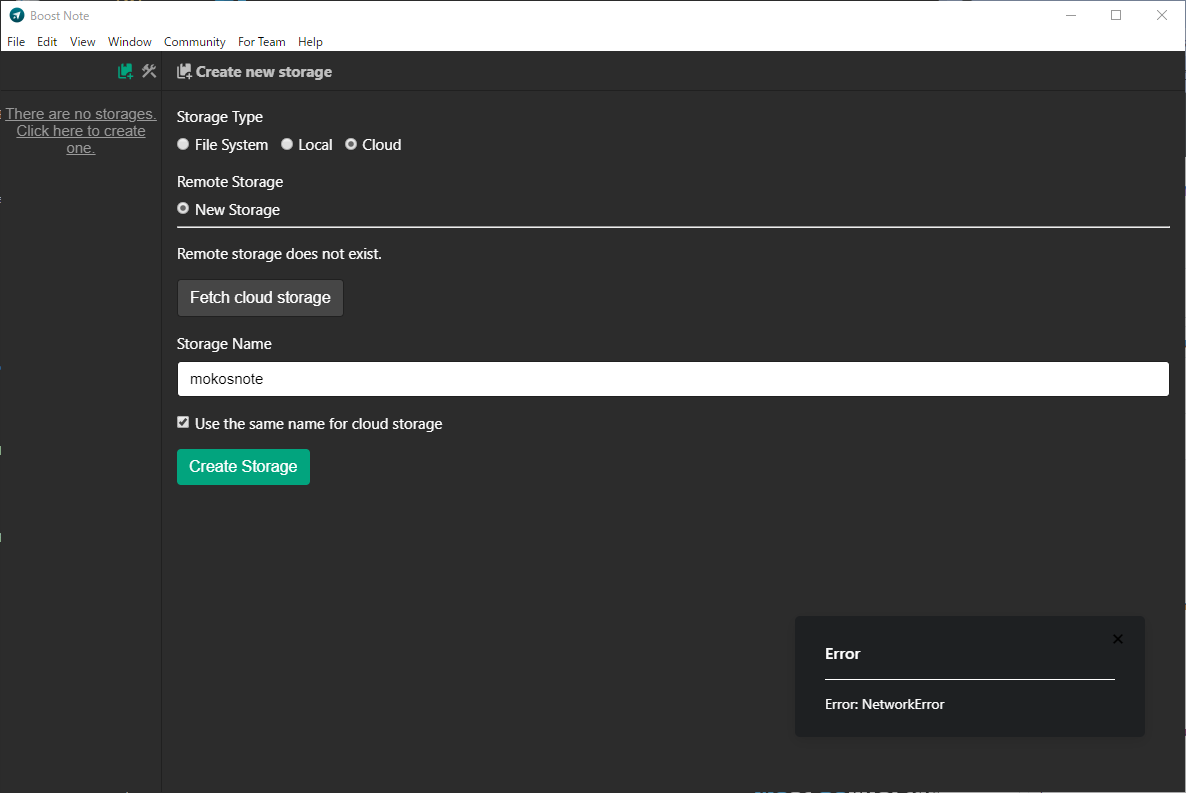Click the 'There are no storages' link
The width and height of the screenshot is (1186, 793).
coord(81,131)
